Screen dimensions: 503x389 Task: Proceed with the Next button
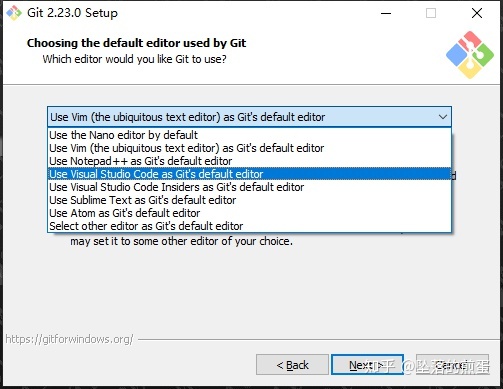tap(367, 365)
